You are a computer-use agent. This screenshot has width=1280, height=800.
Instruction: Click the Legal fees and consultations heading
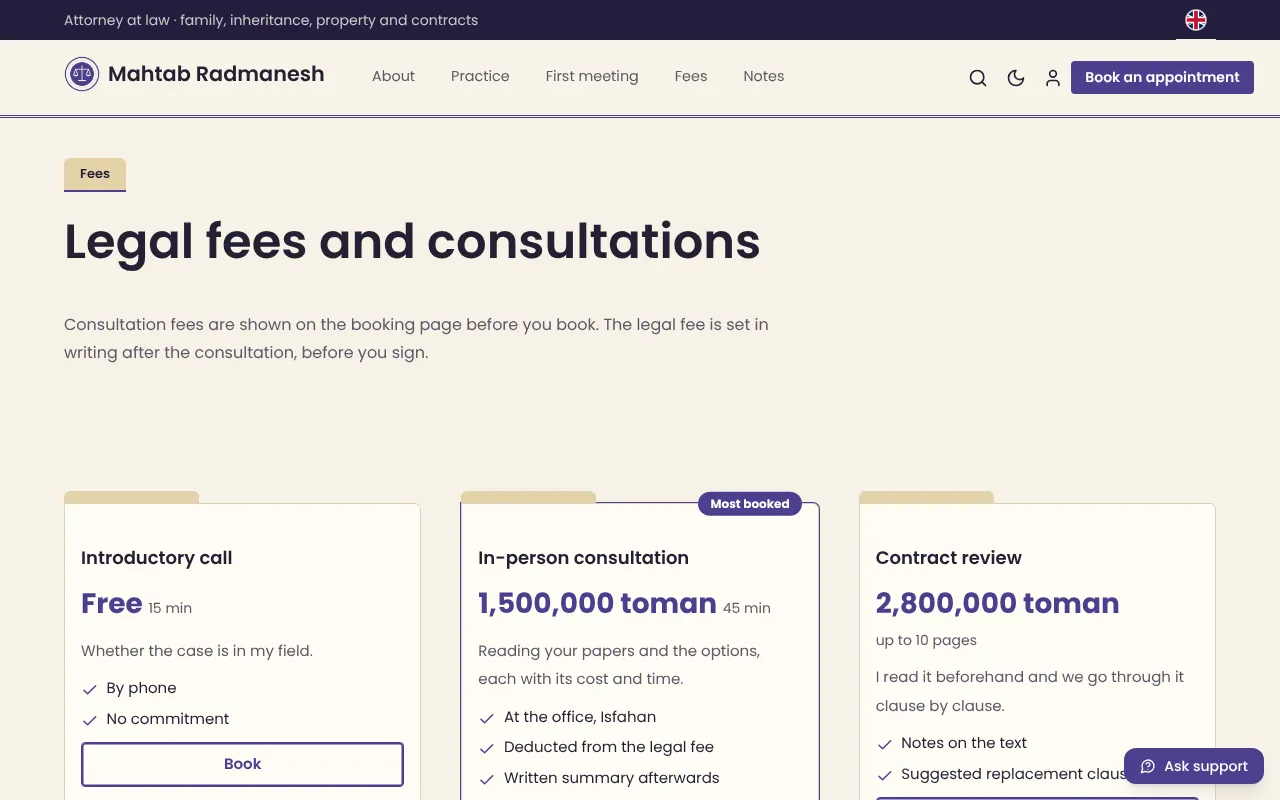tap(412, 242)
